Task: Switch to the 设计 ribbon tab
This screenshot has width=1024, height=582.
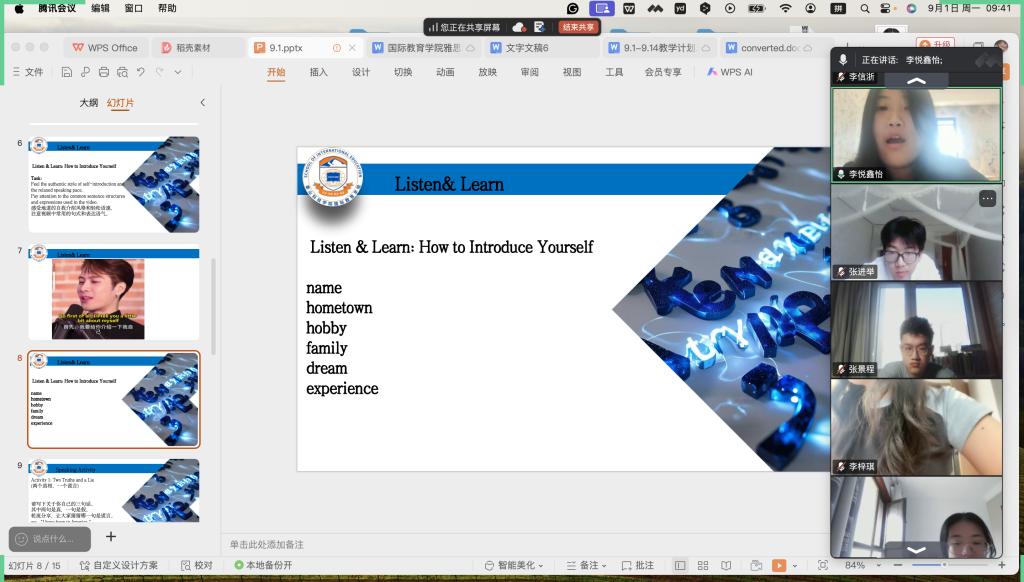Action: pyautogui.click(x=361, y=72)
